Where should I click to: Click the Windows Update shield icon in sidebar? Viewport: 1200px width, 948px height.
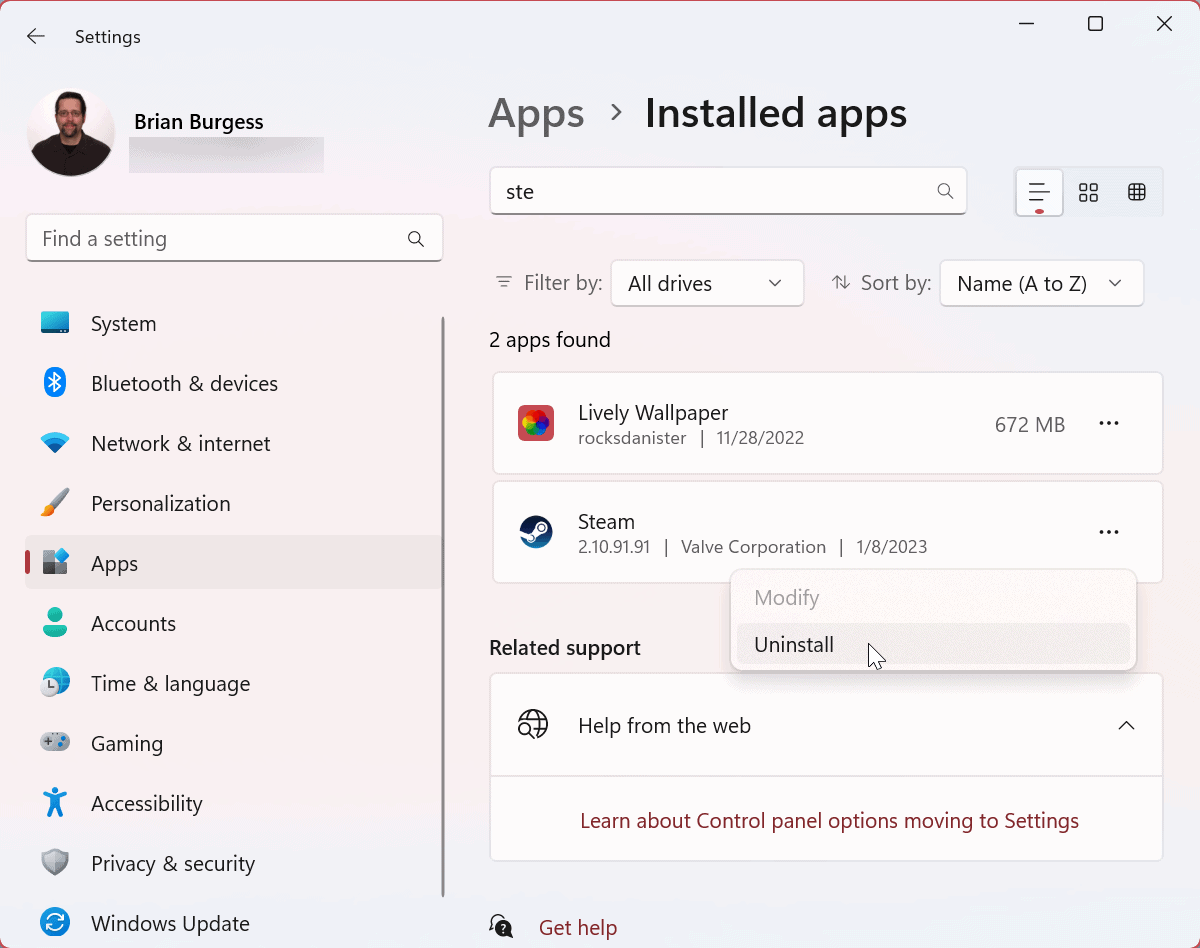(55, 922)
